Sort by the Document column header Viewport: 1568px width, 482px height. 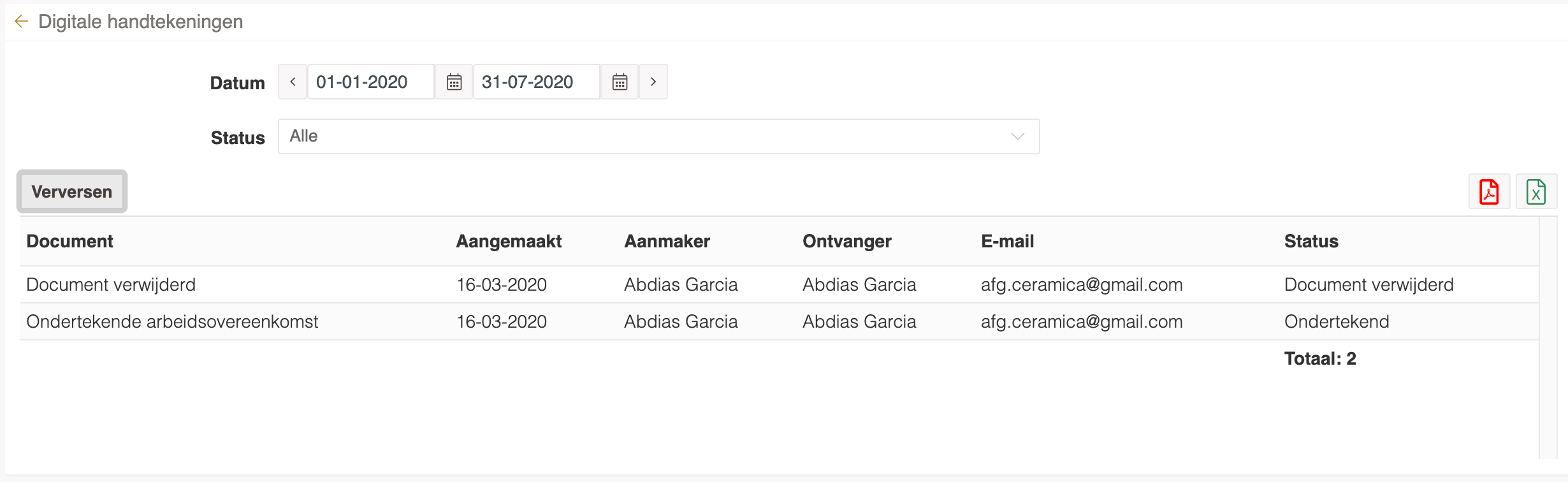[x=70, y=241]
